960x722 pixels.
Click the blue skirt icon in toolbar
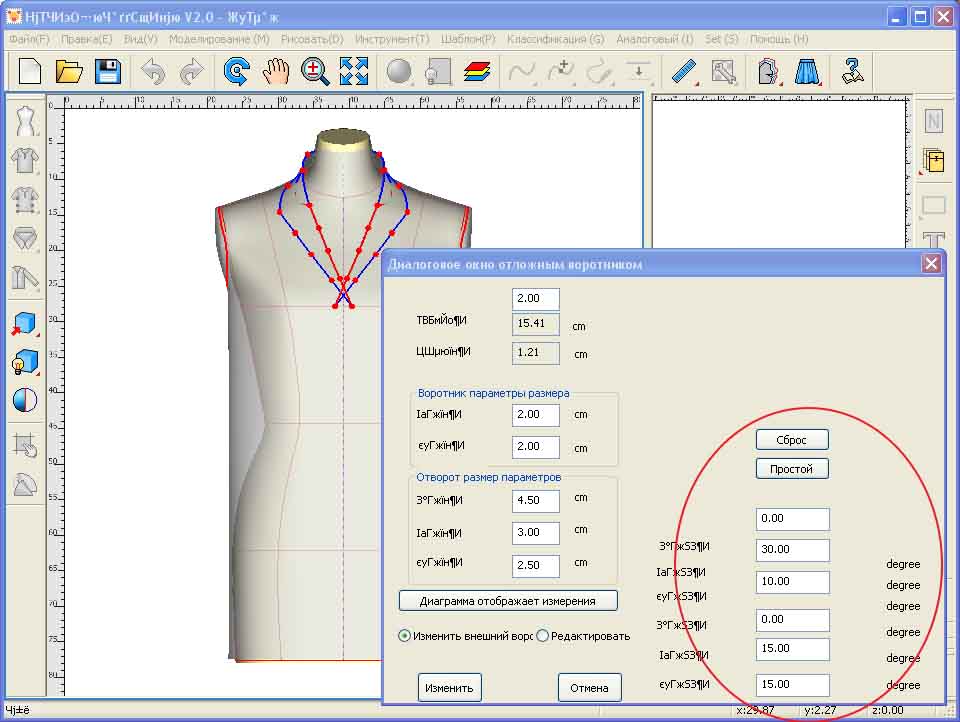coord(807,71)
